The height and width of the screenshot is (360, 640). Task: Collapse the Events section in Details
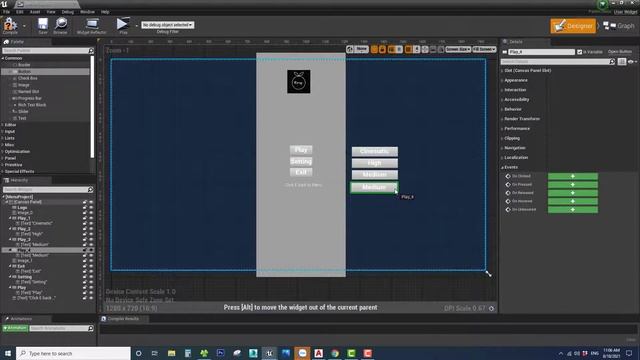502,167
